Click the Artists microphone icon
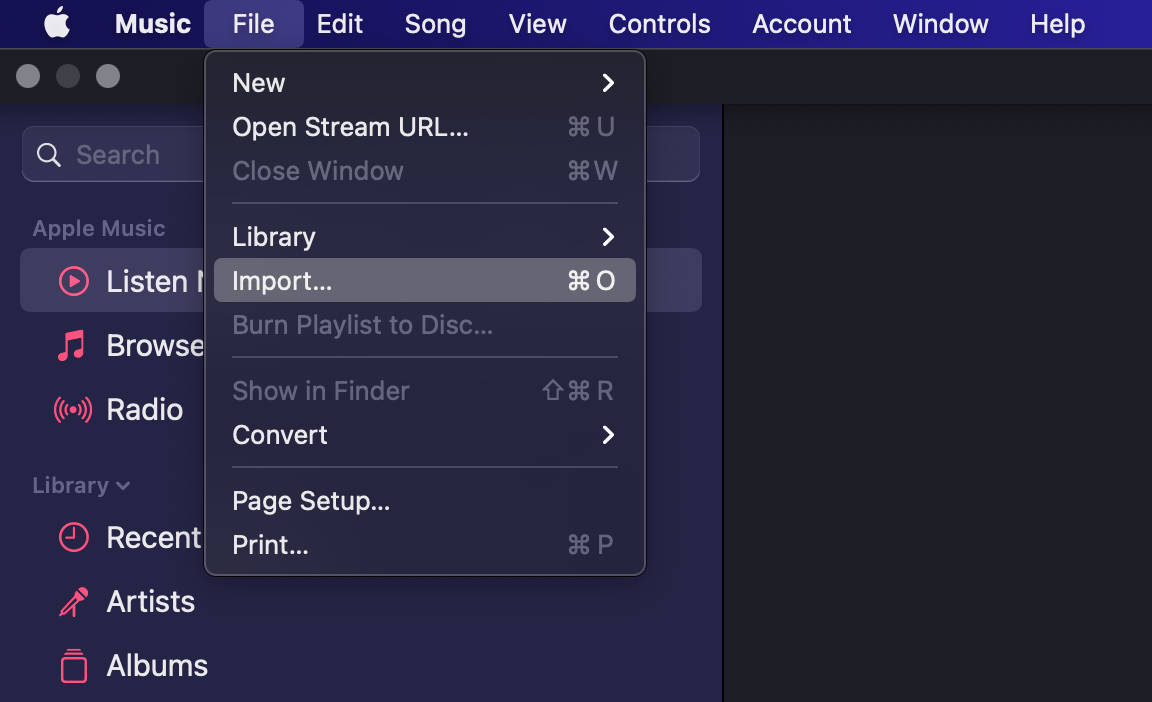This screenshot has width=1152, height=702. click(73, 601)
